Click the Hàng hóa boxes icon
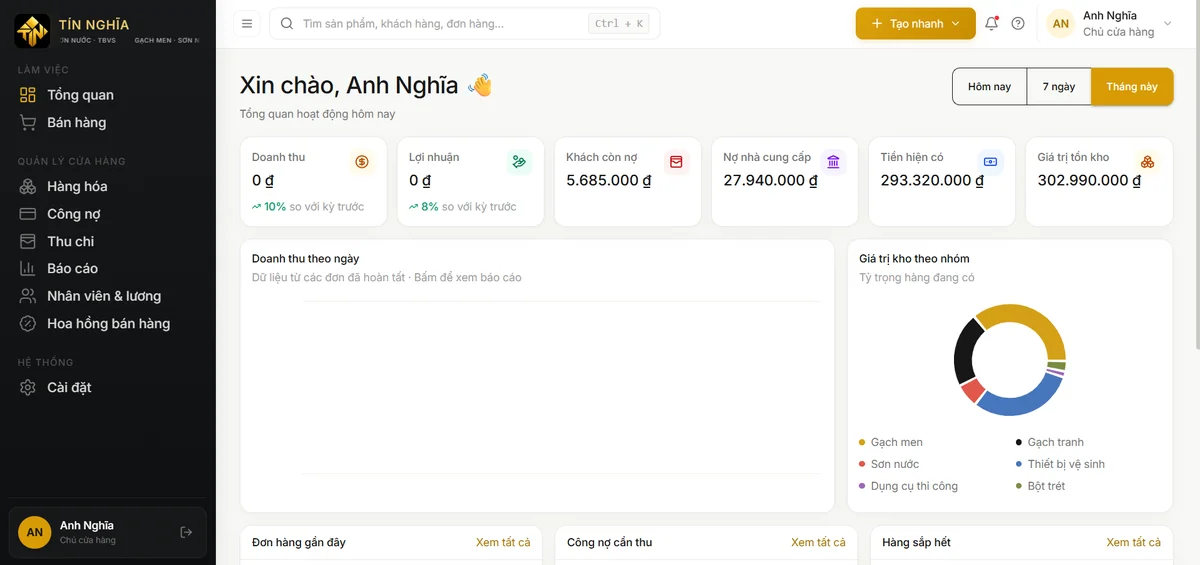Screen dimensions: 1200x565 click(x=28, y=186)
